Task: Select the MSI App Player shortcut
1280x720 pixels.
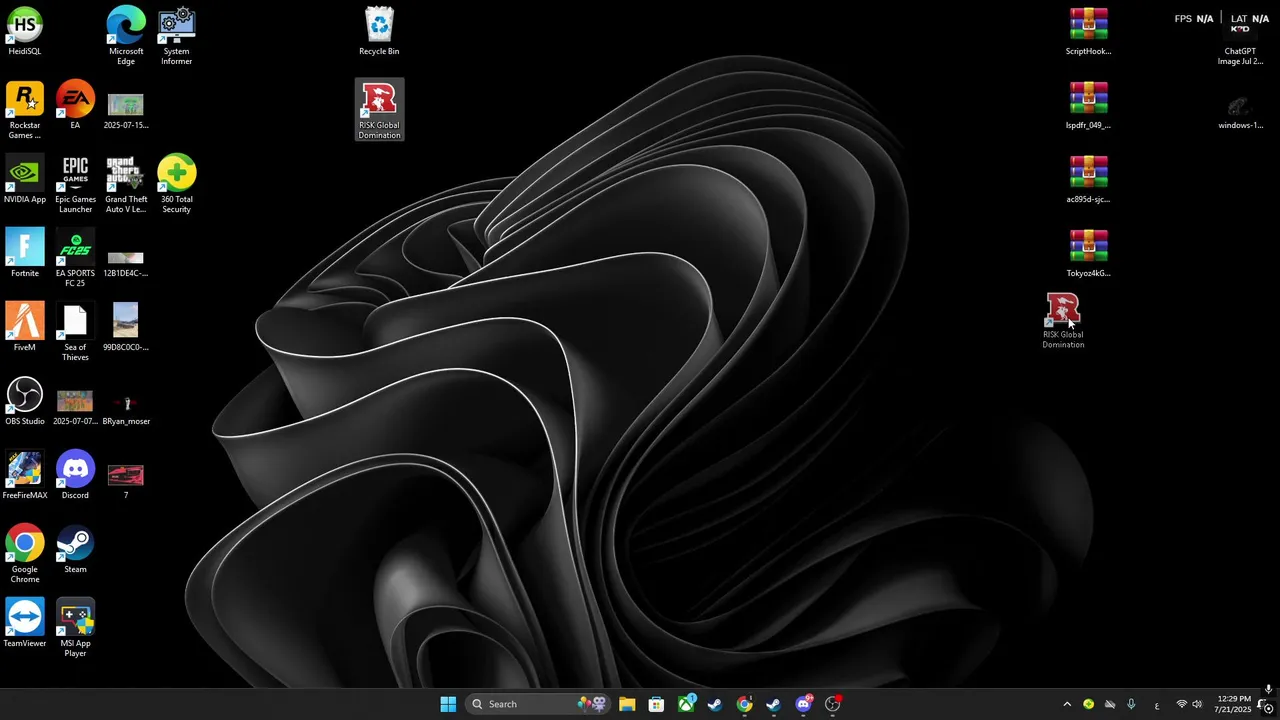Action: point(75,628)
